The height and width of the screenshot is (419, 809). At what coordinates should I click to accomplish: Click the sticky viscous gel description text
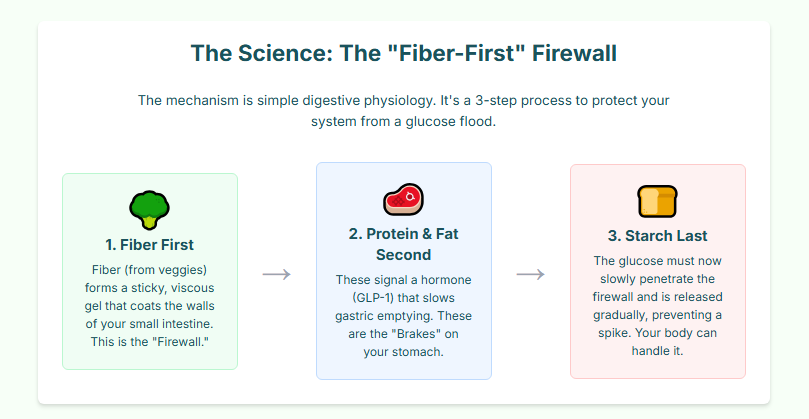pos(150,297)
